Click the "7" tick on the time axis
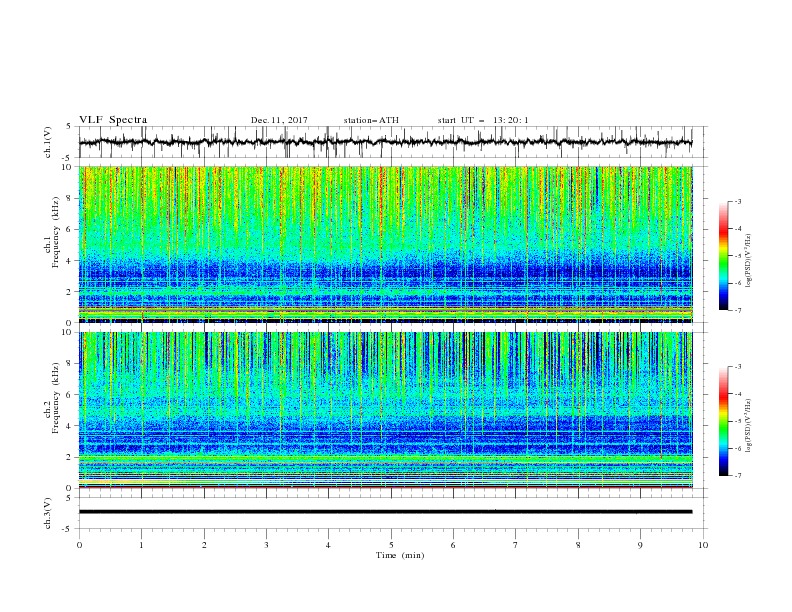This screenshot has width=792, height=612. [x=516, y=545]
